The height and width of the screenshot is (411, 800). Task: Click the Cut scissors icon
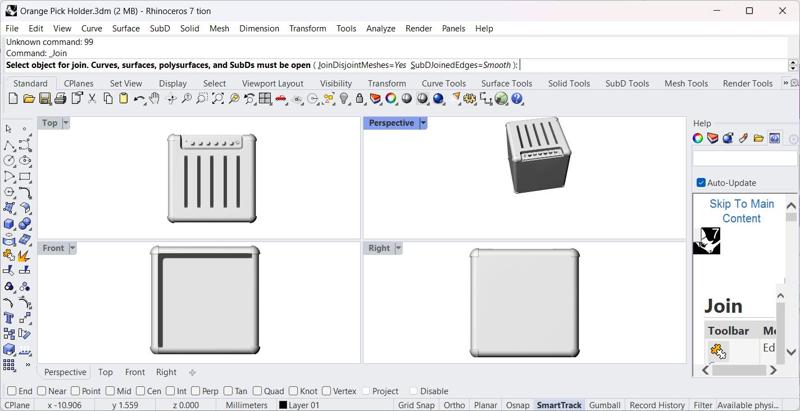[92, 99]
